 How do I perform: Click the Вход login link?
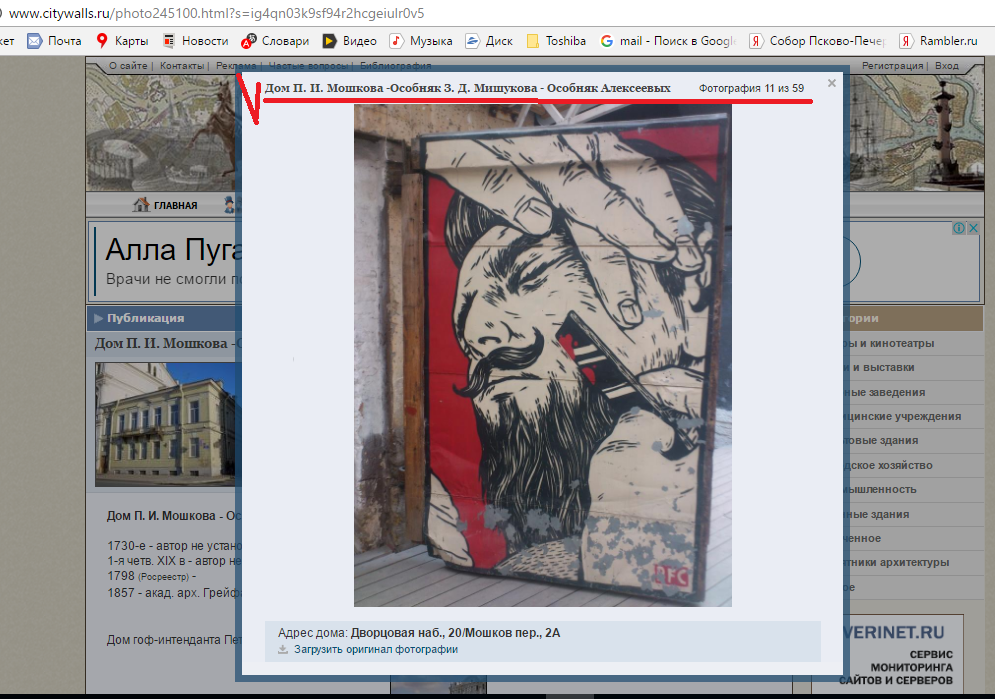click(947, 65)
